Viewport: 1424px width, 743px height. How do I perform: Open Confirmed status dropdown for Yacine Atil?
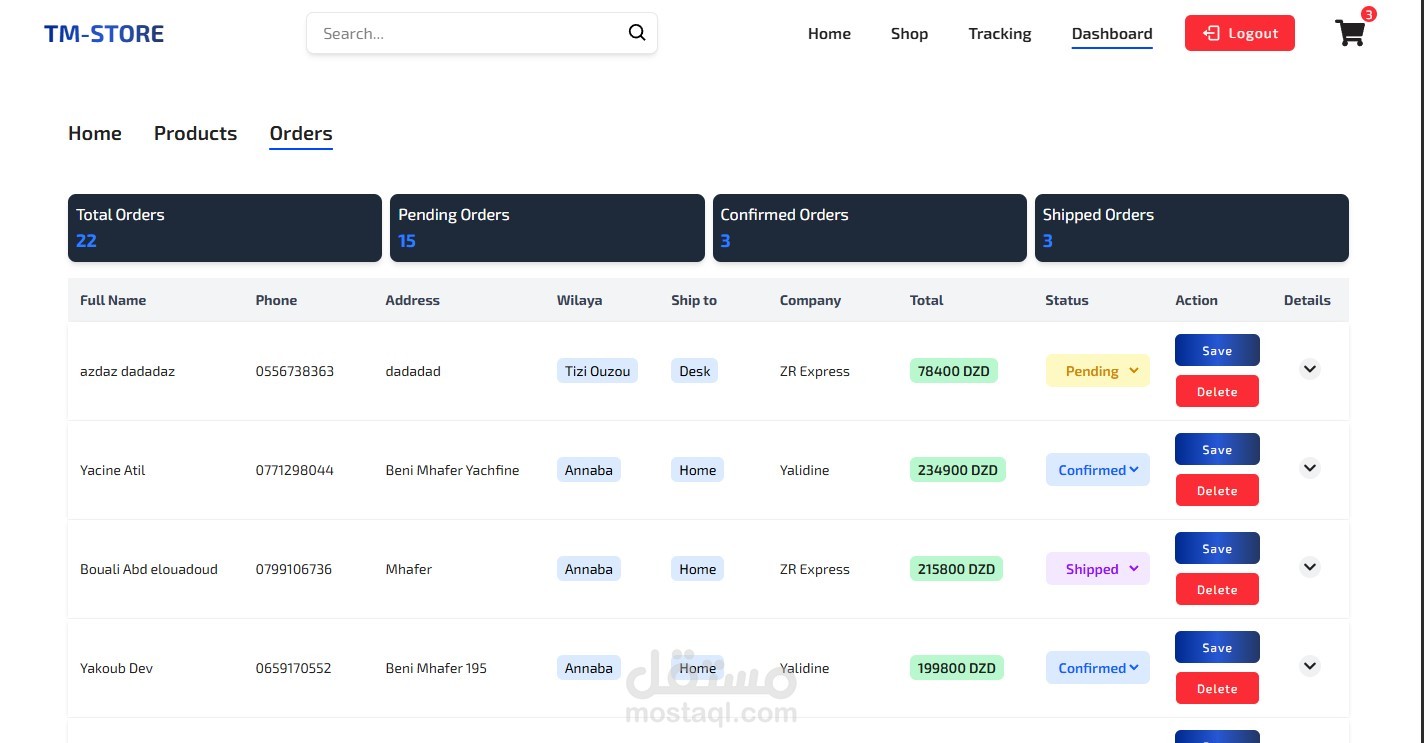coord(1098,470)
